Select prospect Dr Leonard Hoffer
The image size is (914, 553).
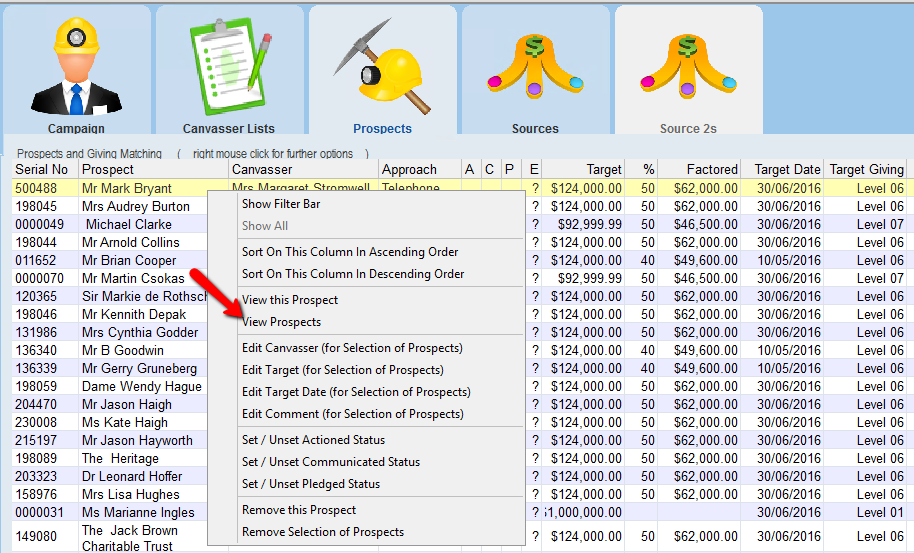(x=132, y=477)
